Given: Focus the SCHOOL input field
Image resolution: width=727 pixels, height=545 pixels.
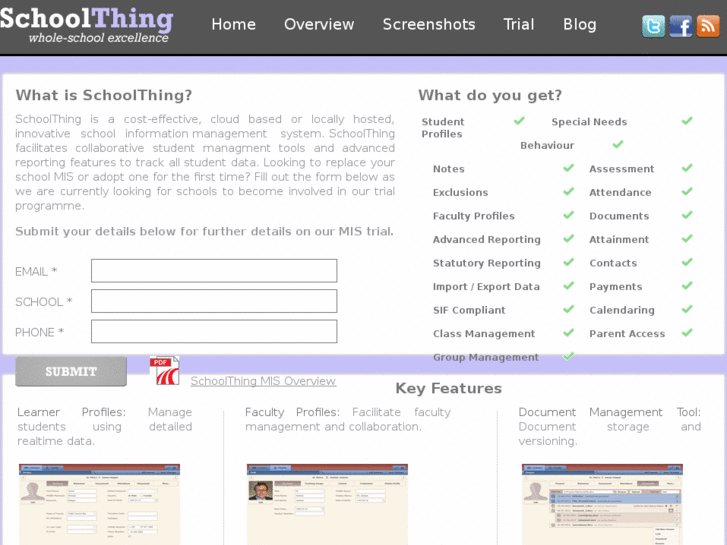Looking at the screenshot, I should (214, 301).
